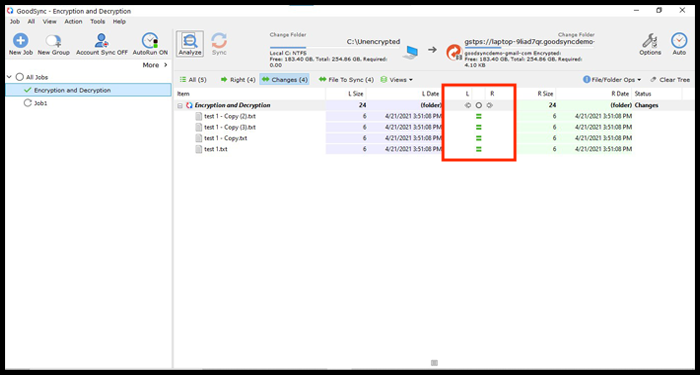Click equal sign for test 1 - Copy (2).txt
Image resolution: width=700 pixels, height=375 pixels.
point(479,116)
